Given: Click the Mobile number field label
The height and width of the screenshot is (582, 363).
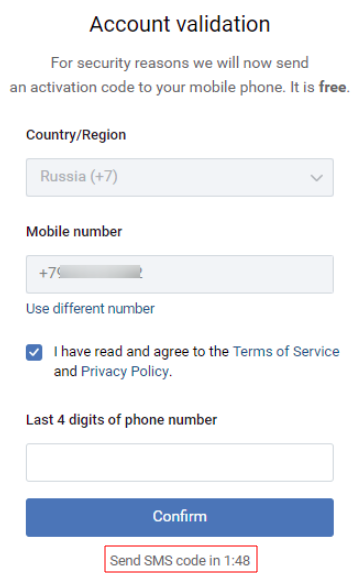Looking at the screenshot, I should 74,232.
